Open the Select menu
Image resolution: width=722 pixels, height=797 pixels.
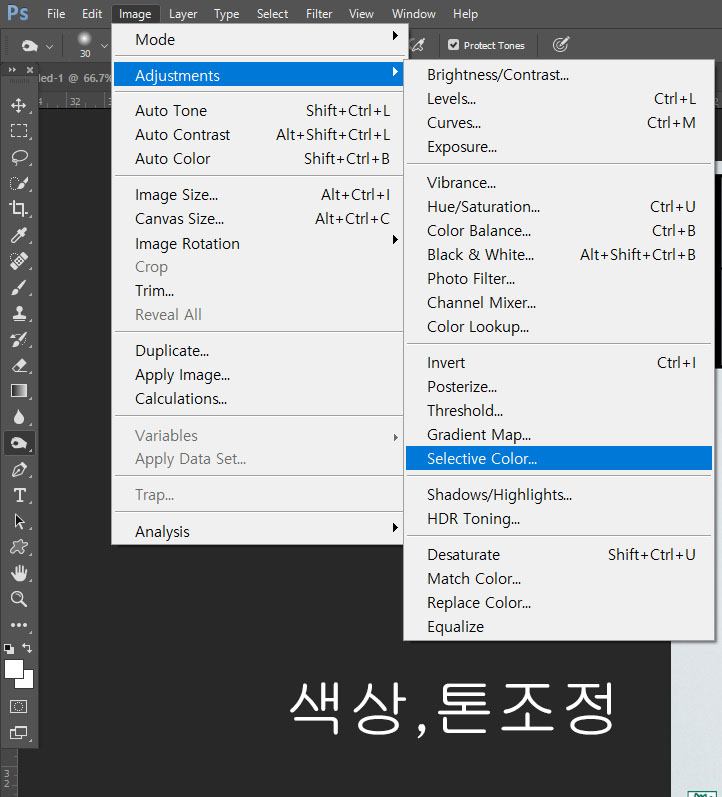[272, 14]
